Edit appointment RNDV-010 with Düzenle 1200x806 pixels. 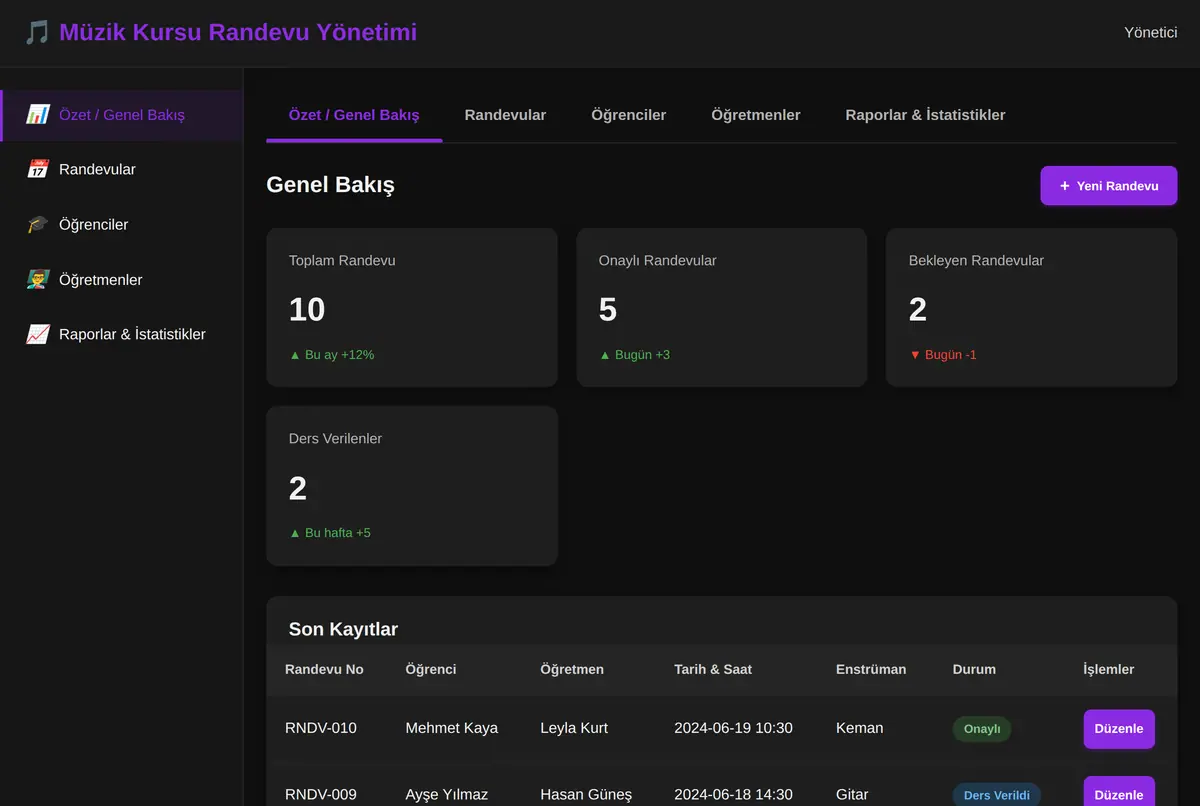[1119, 729]
